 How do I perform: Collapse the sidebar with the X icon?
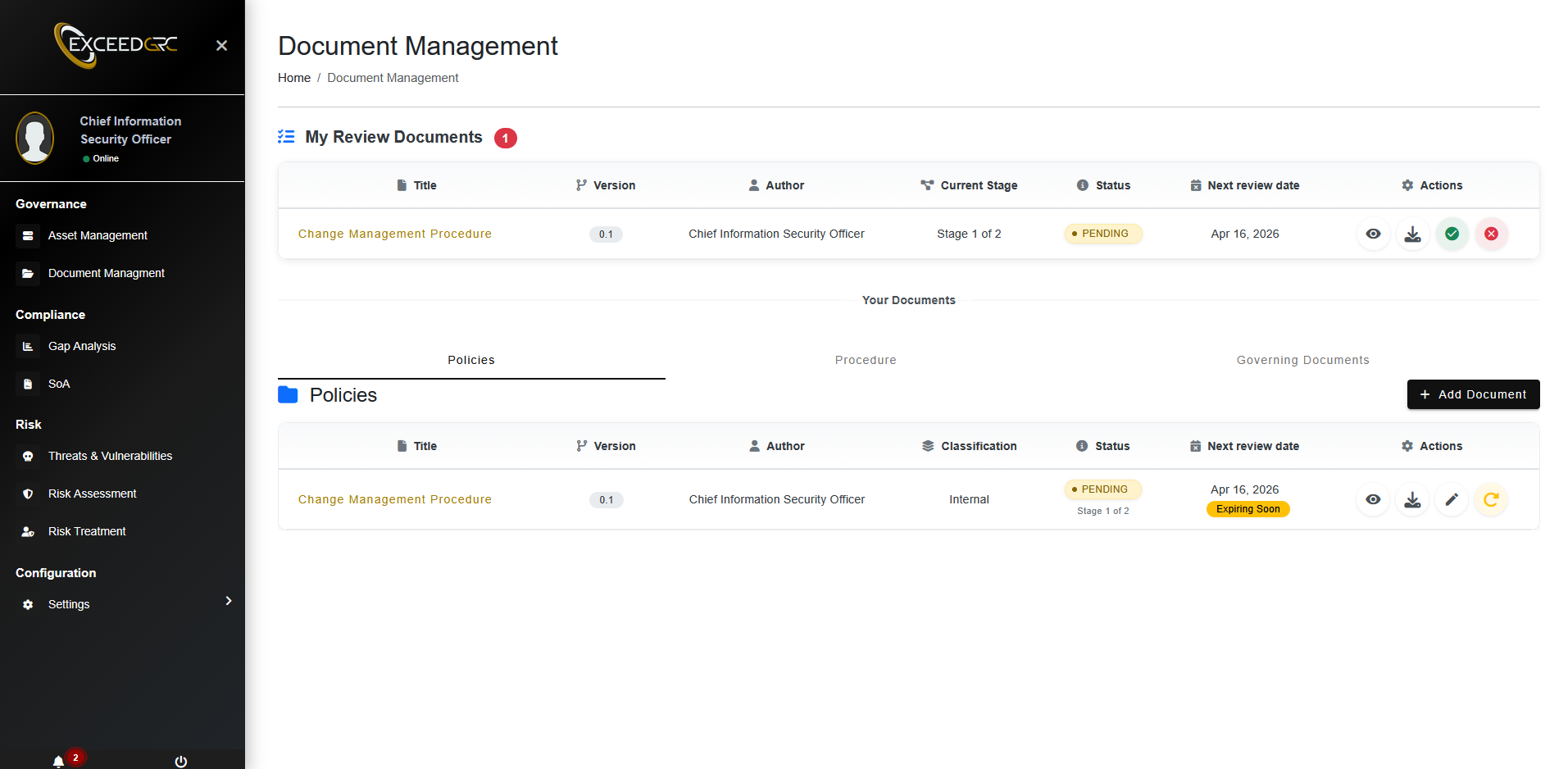click(221, 46)
